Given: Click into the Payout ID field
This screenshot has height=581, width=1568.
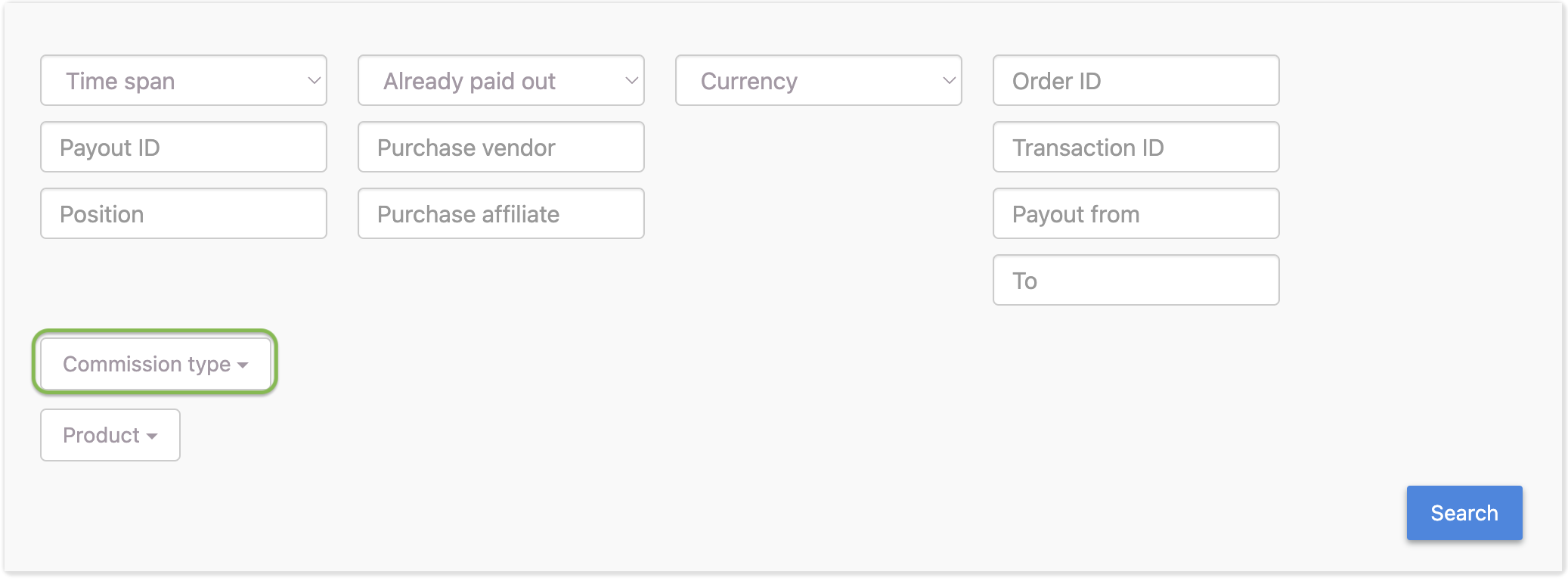Looking at the screenshot, I should tap(184, 147).
